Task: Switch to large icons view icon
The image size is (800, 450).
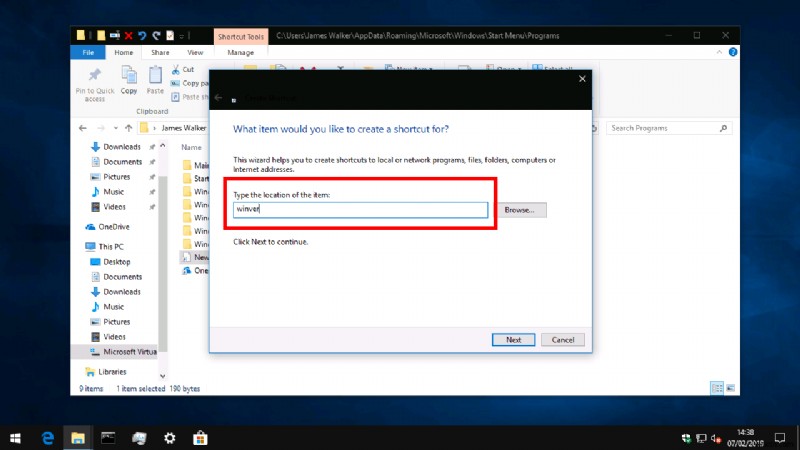Action: point(731,389)
